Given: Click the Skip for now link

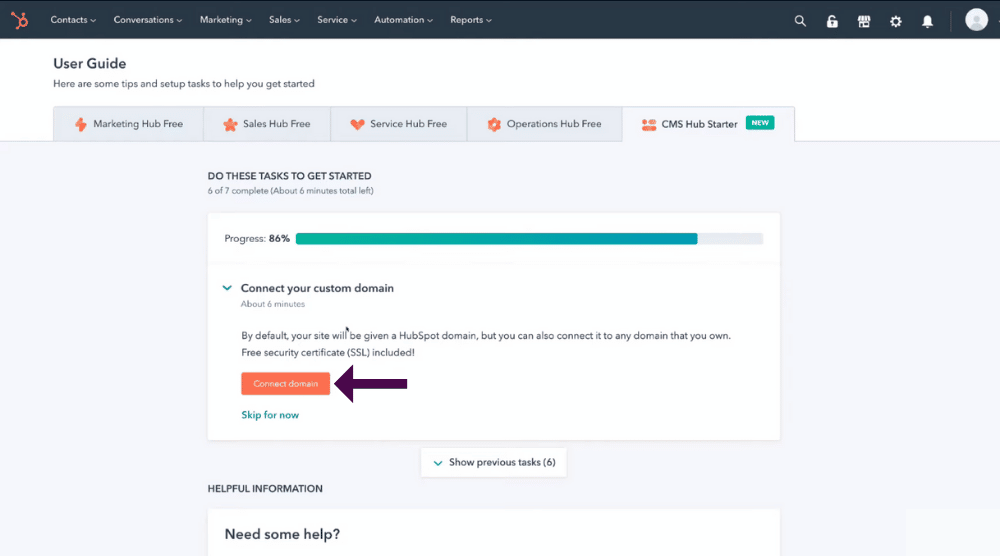Looking at the screenshot, I should (x=270, y=415).
